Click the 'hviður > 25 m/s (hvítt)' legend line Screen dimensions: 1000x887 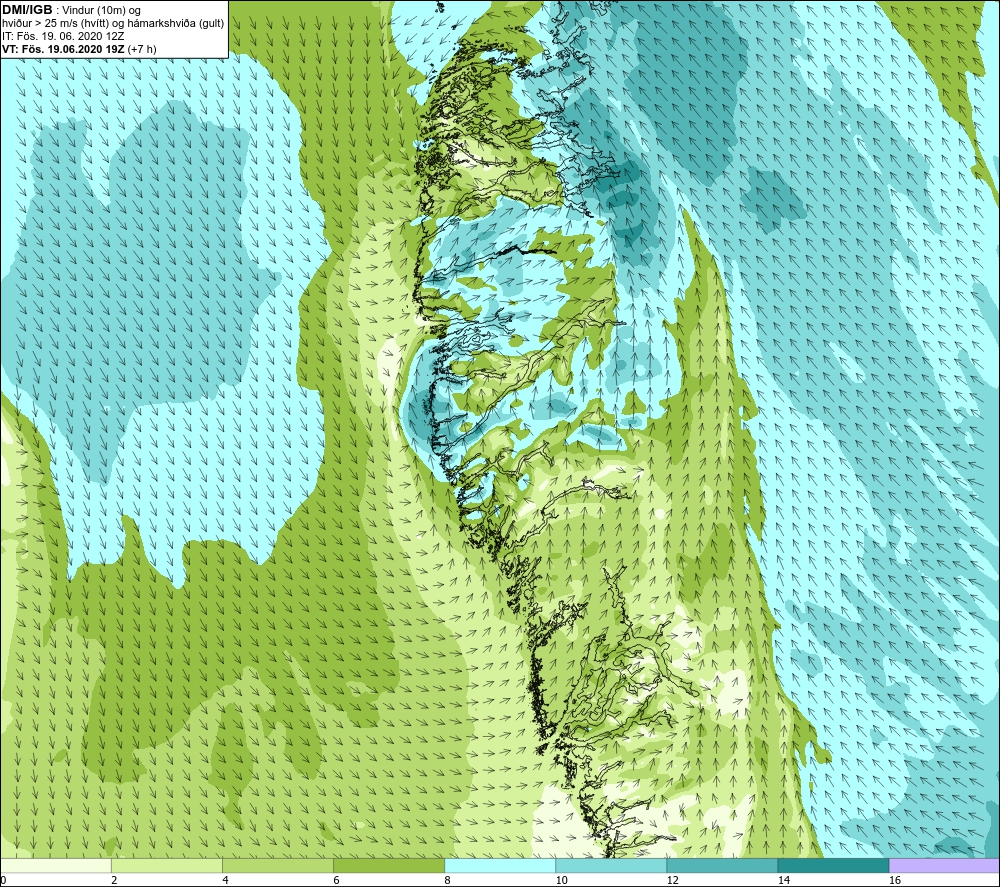coord(114,24)
